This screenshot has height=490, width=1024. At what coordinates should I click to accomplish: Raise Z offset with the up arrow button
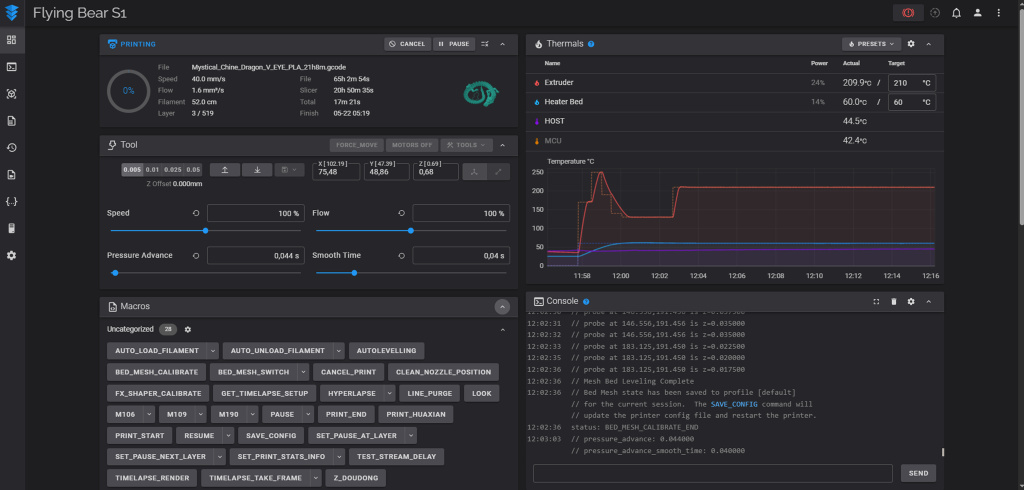coord(225,170)
